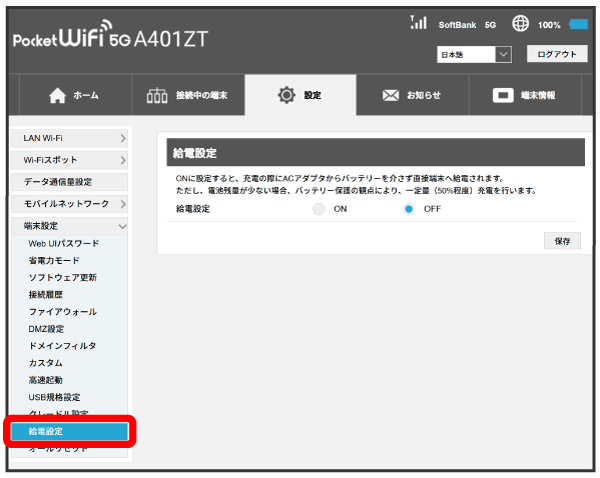
Task: Click the 保存 button
Action: 561,241
